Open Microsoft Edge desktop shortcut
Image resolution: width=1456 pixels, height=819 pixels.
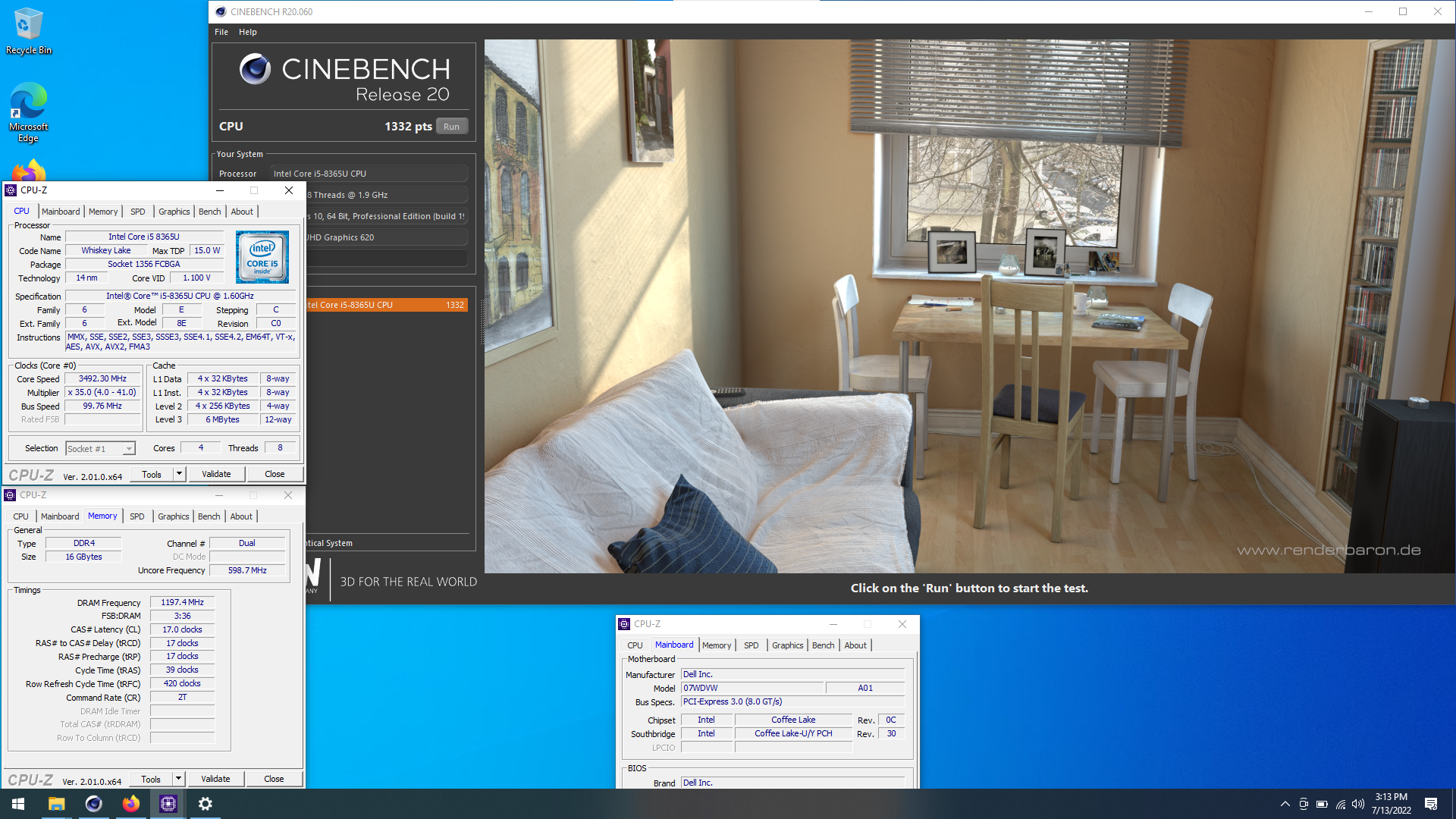coord(28,112)
